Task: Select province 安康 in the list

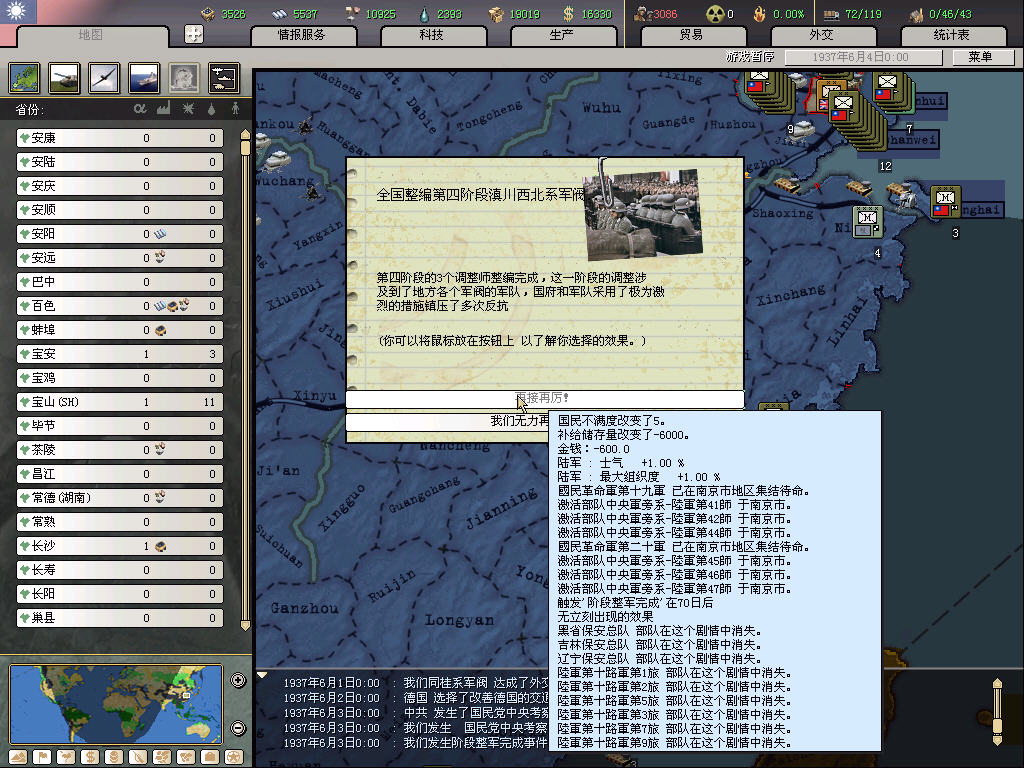Action: 120,138
